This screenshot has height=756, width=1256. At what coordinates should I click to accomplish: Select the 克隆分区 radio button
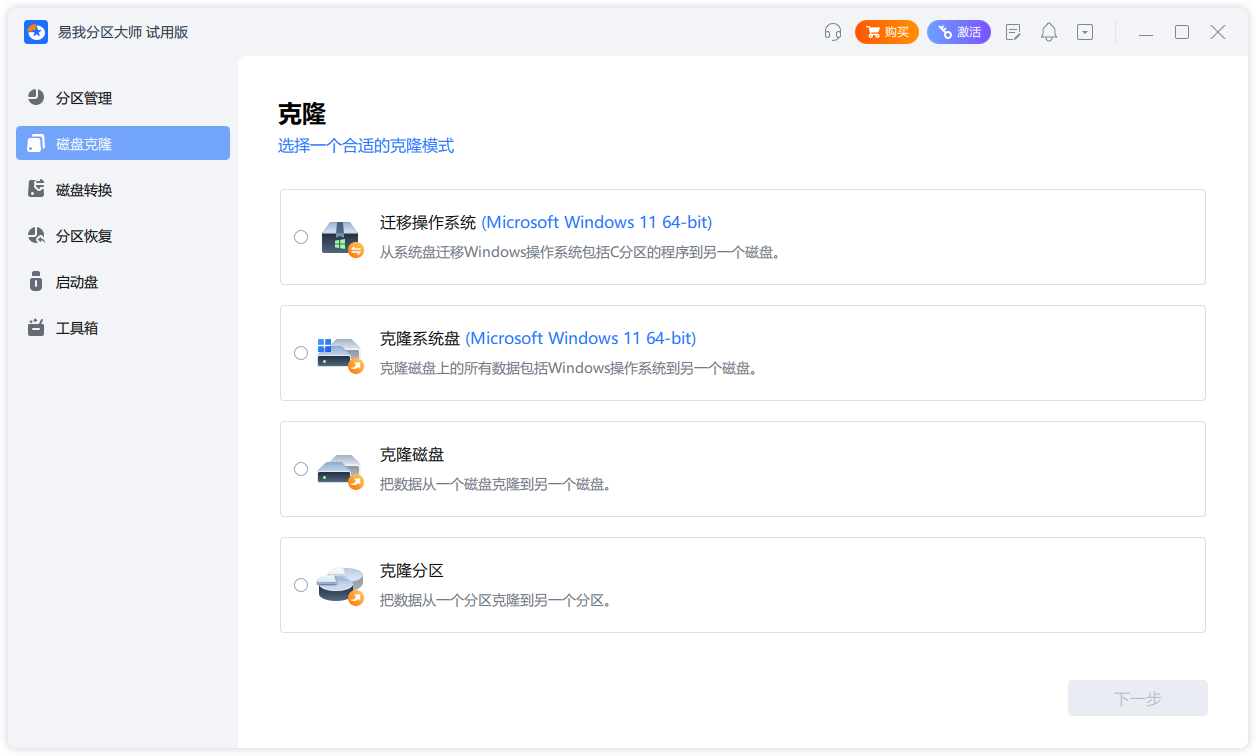301,585
